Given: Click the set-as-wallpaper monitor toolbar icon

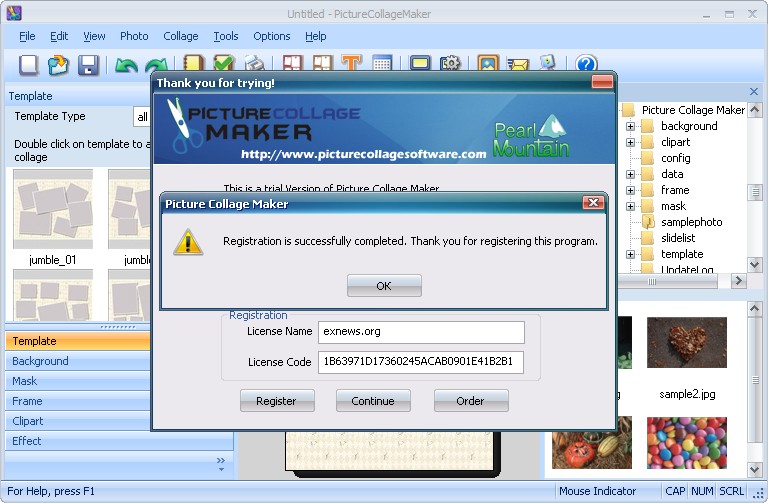Looking at the screenshot, I should click(547, 64).
